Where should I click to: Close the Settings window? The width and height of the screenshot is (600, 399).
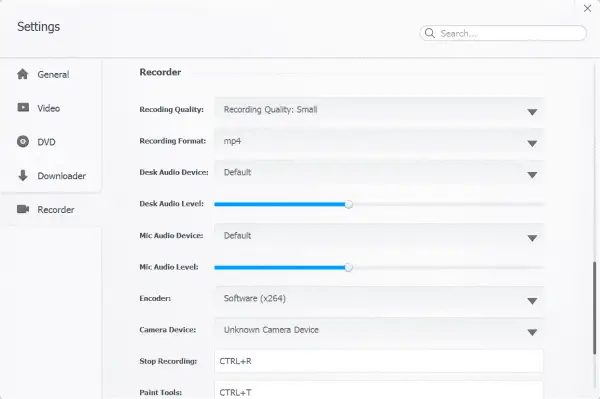(587, 8)
